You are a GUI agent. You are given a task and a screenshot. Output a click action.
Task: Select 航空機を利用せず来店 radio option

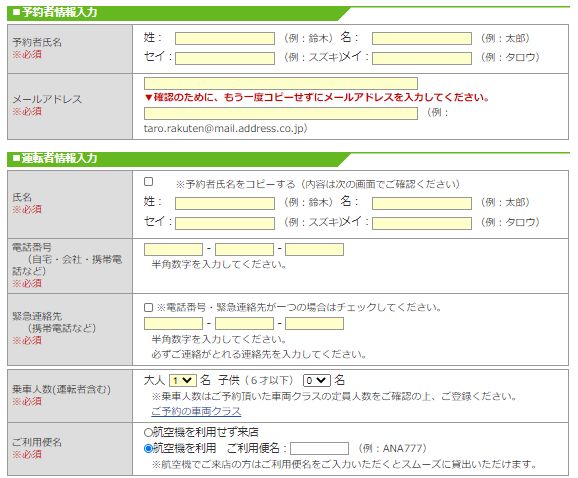coord(148,432)
